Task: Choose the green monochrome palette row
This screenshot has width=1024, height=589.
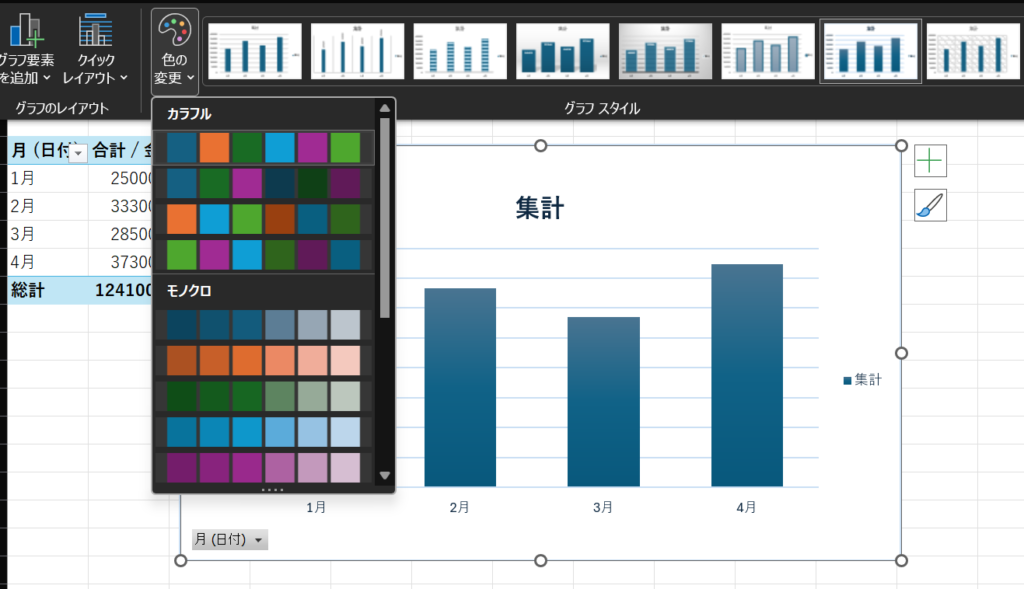Action: pos(264,396)
